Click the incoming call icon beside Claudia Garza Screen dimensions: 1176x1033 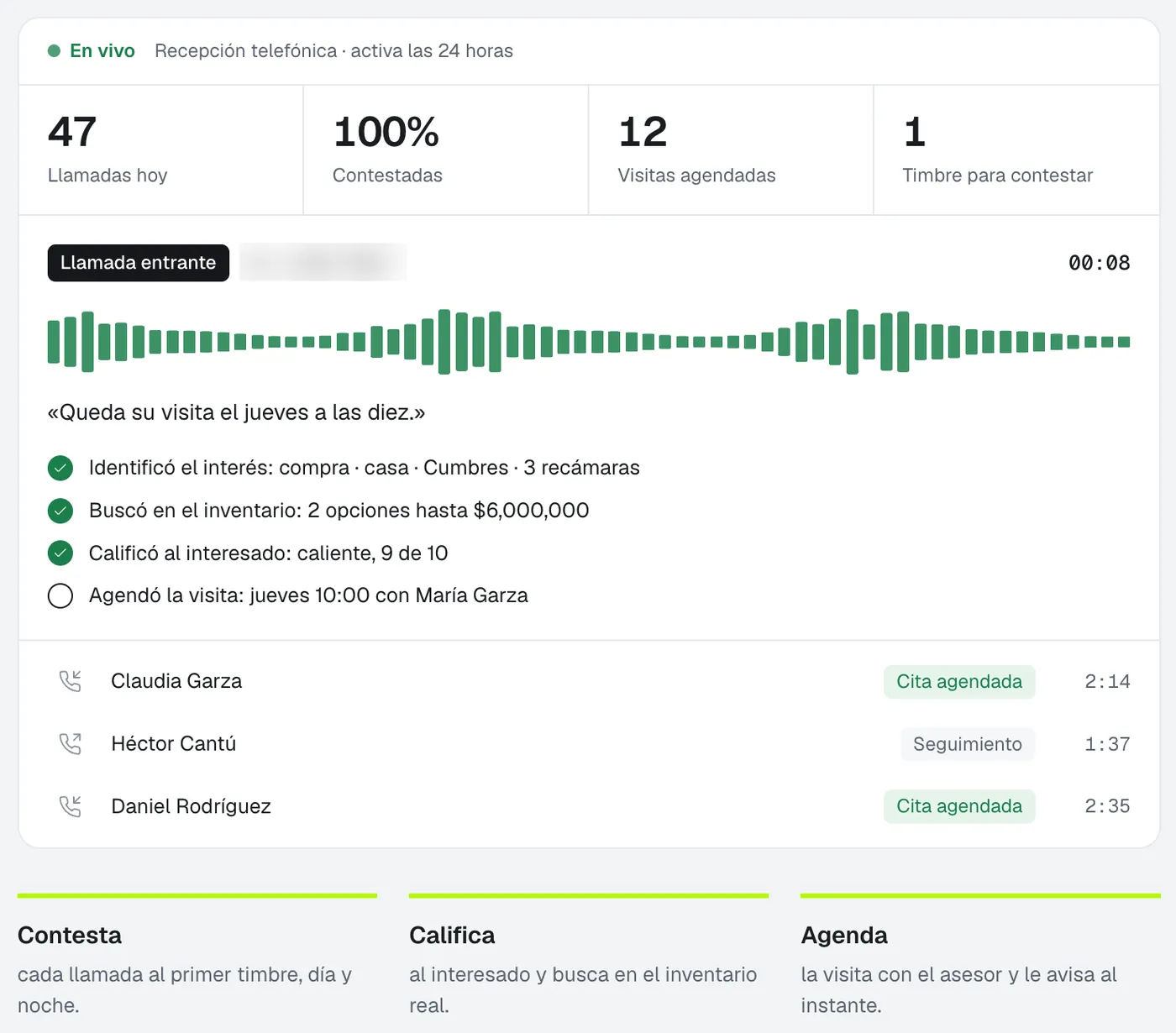click(x=71, y=681)
